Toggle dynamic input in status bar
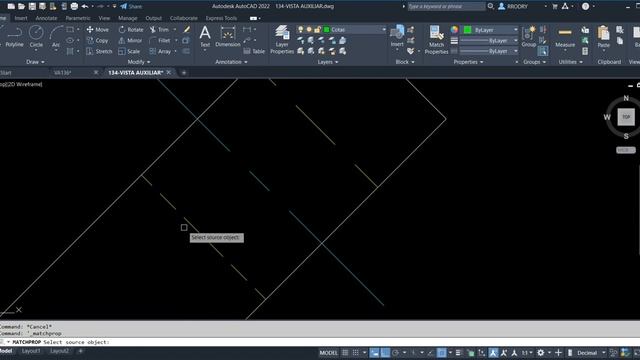Viewport: 640px width, 360px height. click(374, 353)
